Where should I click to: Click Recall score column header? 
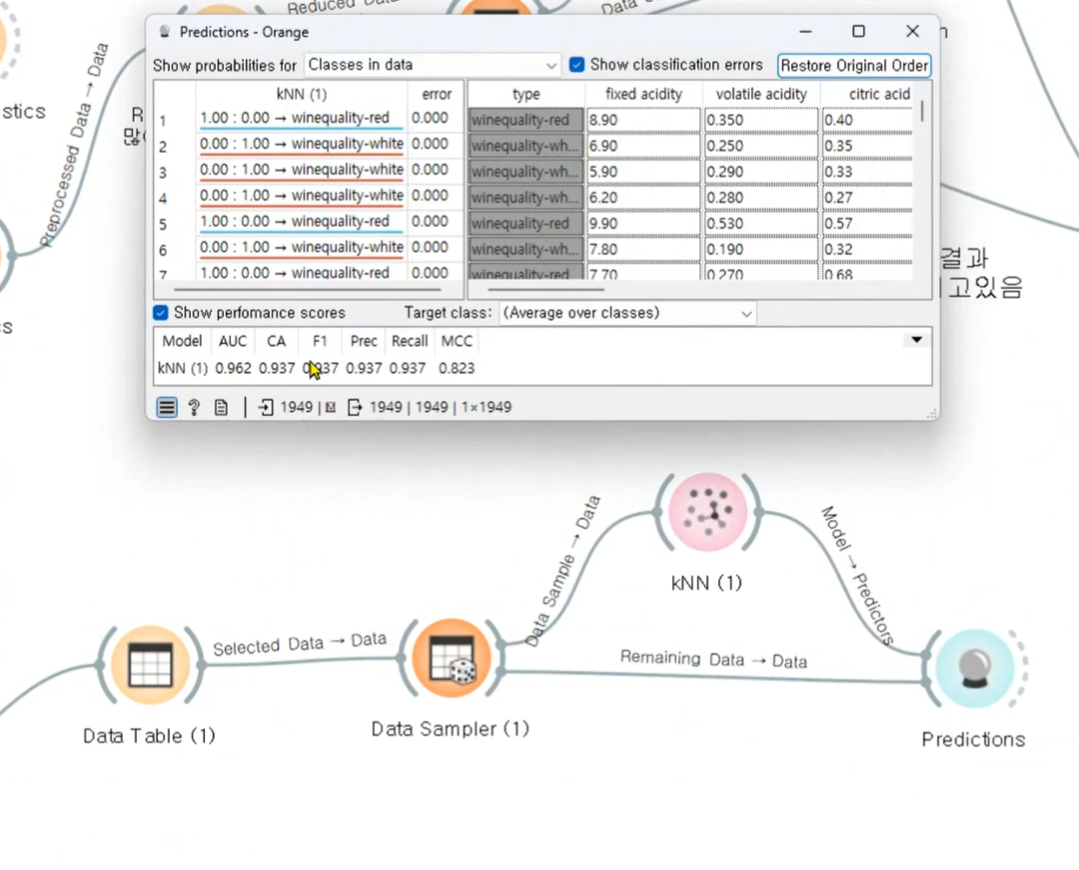click(x=409, y=341)
